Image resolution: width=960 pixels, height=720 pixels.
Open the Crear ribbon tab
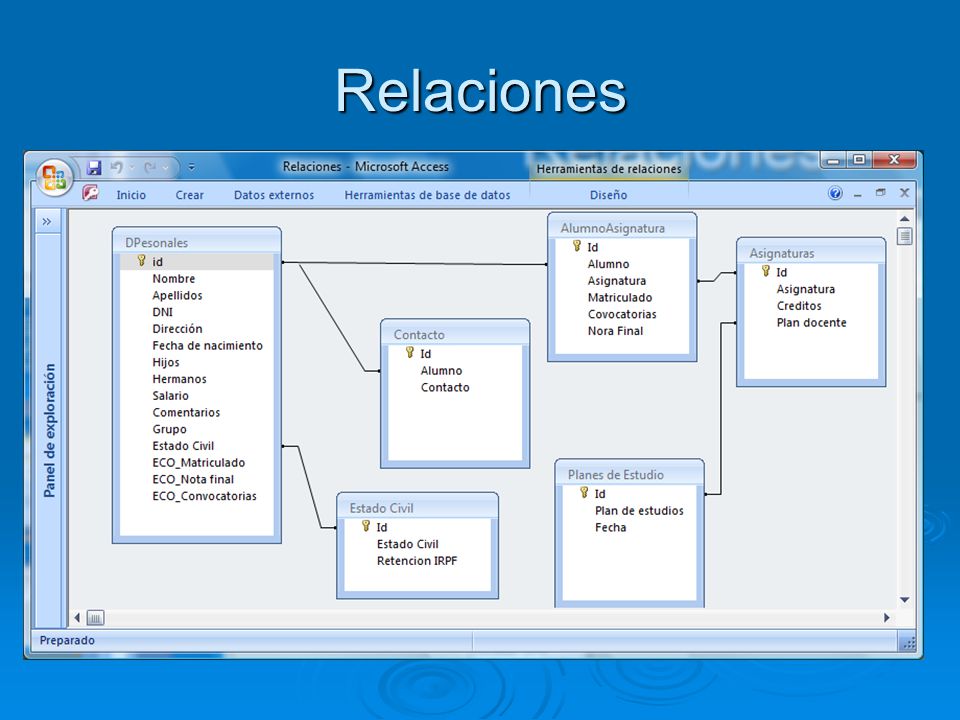coord(189,195)
